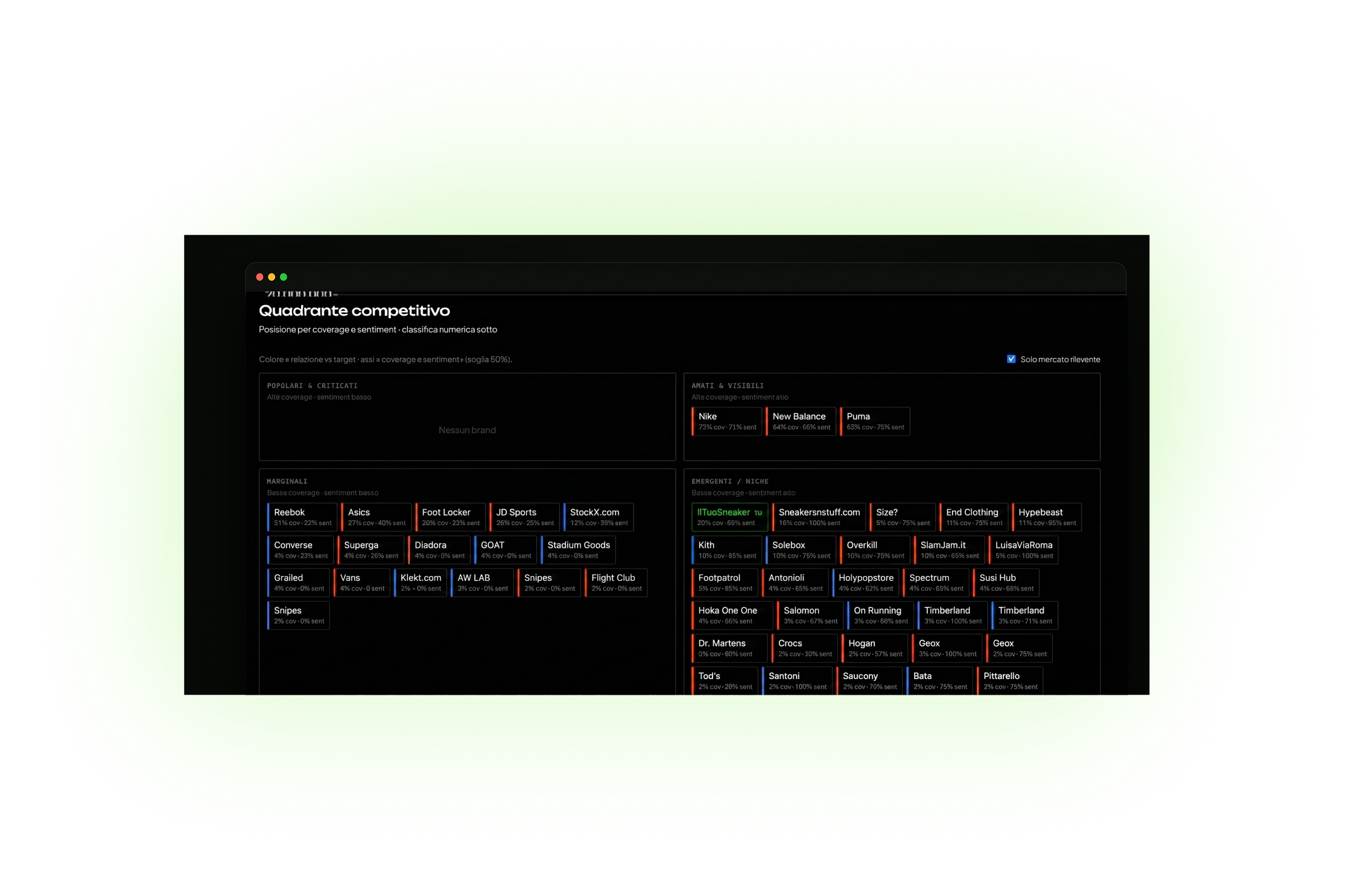The image size is (1372, 877).
Task: Click the GOAT brand chip
Action: click(506, 550)
